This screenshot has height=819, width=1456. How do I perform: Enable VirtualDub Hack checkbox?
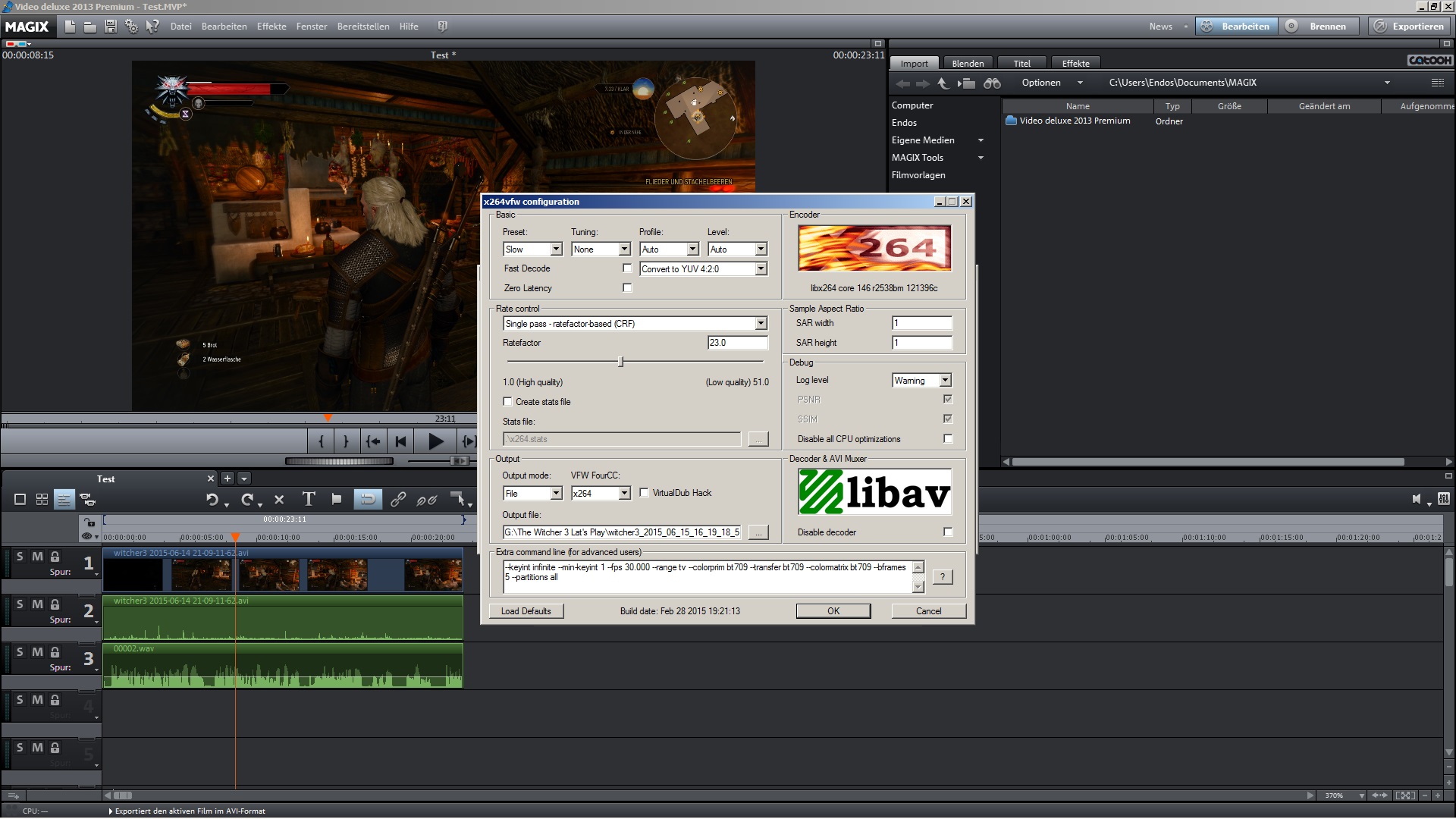(644, 493)
